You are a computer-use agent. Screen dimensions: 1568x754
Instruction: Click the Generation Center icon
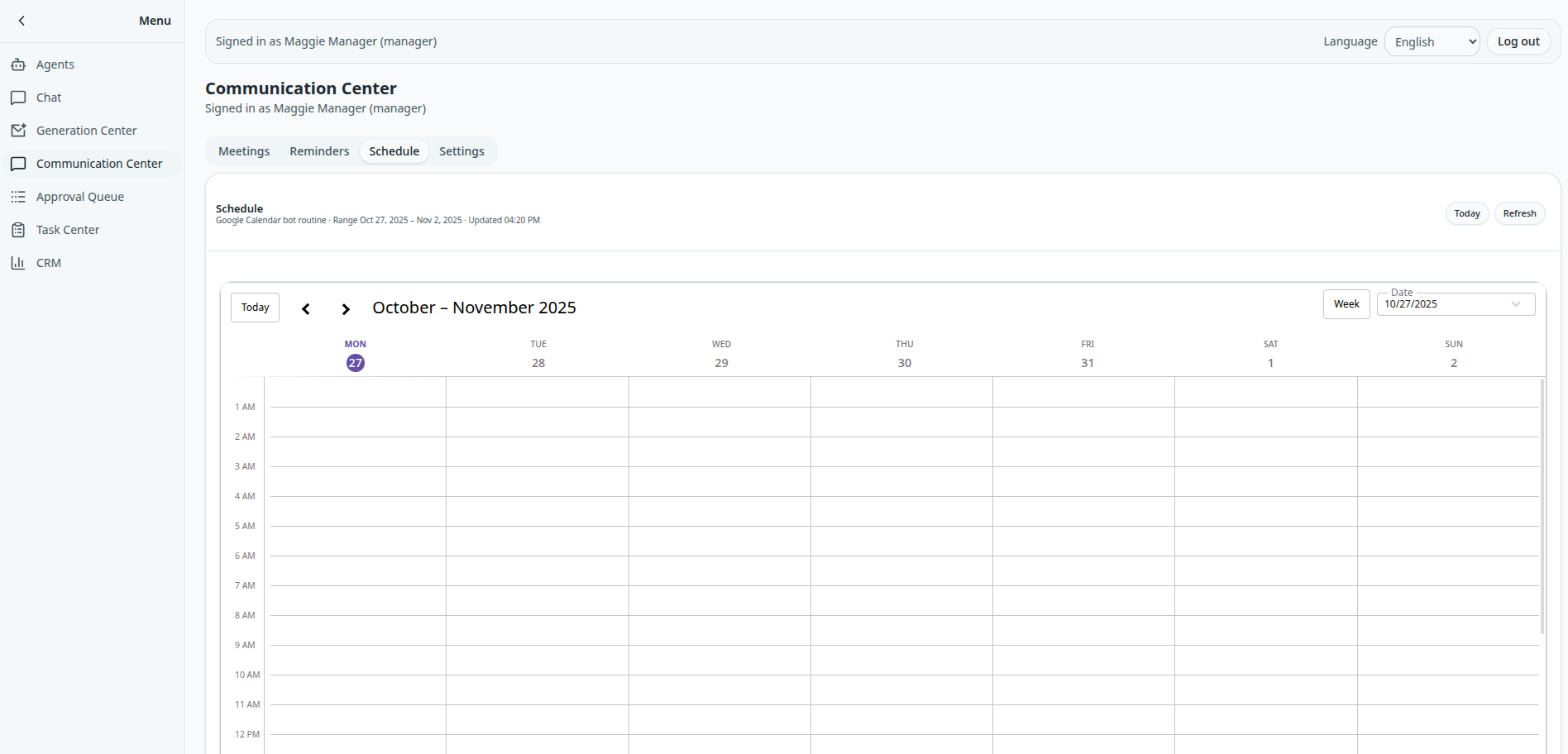(x=18, y=131)
